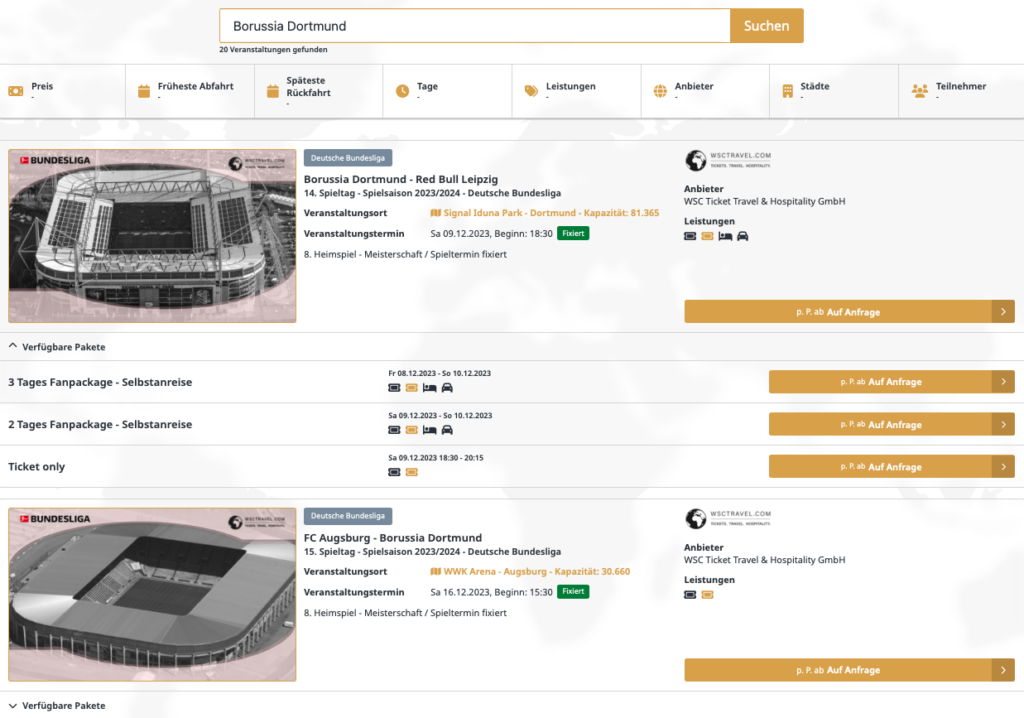Open the Preis filter dropdown
The height and width of the screenshot is (718, 1024).
point(63,91)
